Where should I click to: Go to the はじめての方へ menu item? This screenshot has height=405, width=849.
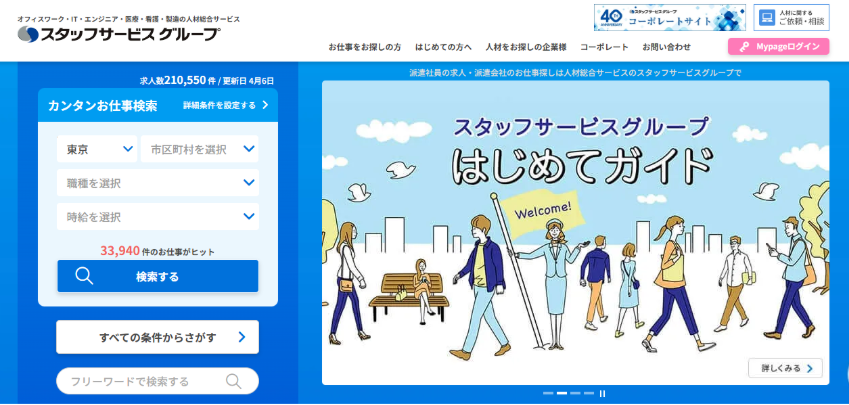coord(443,47)
